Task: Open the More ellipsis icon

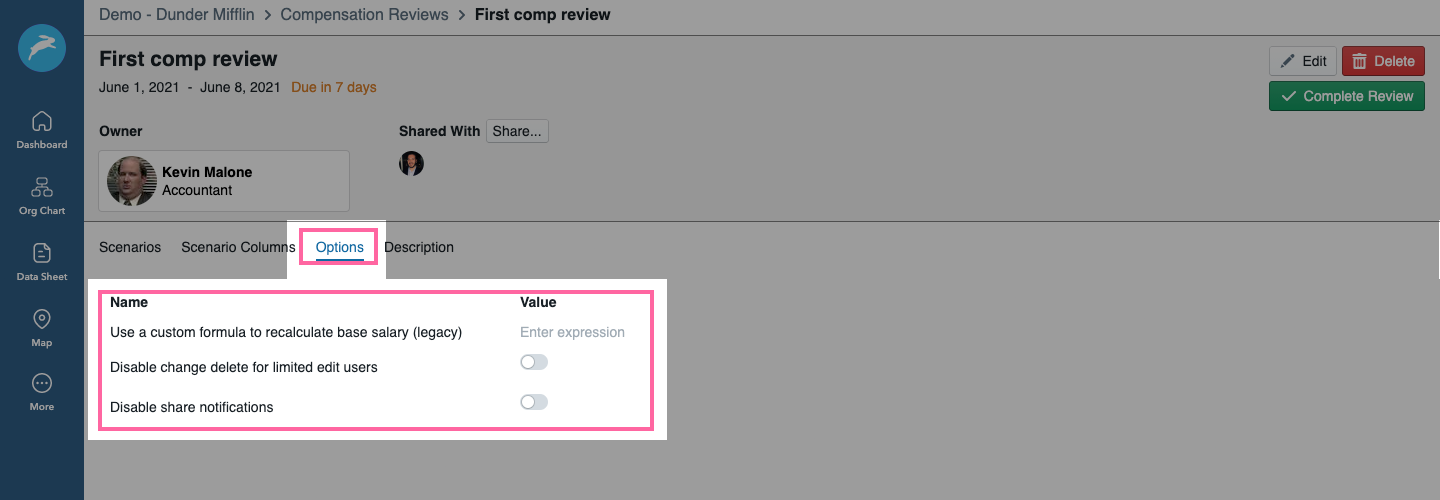Action: 42,384
